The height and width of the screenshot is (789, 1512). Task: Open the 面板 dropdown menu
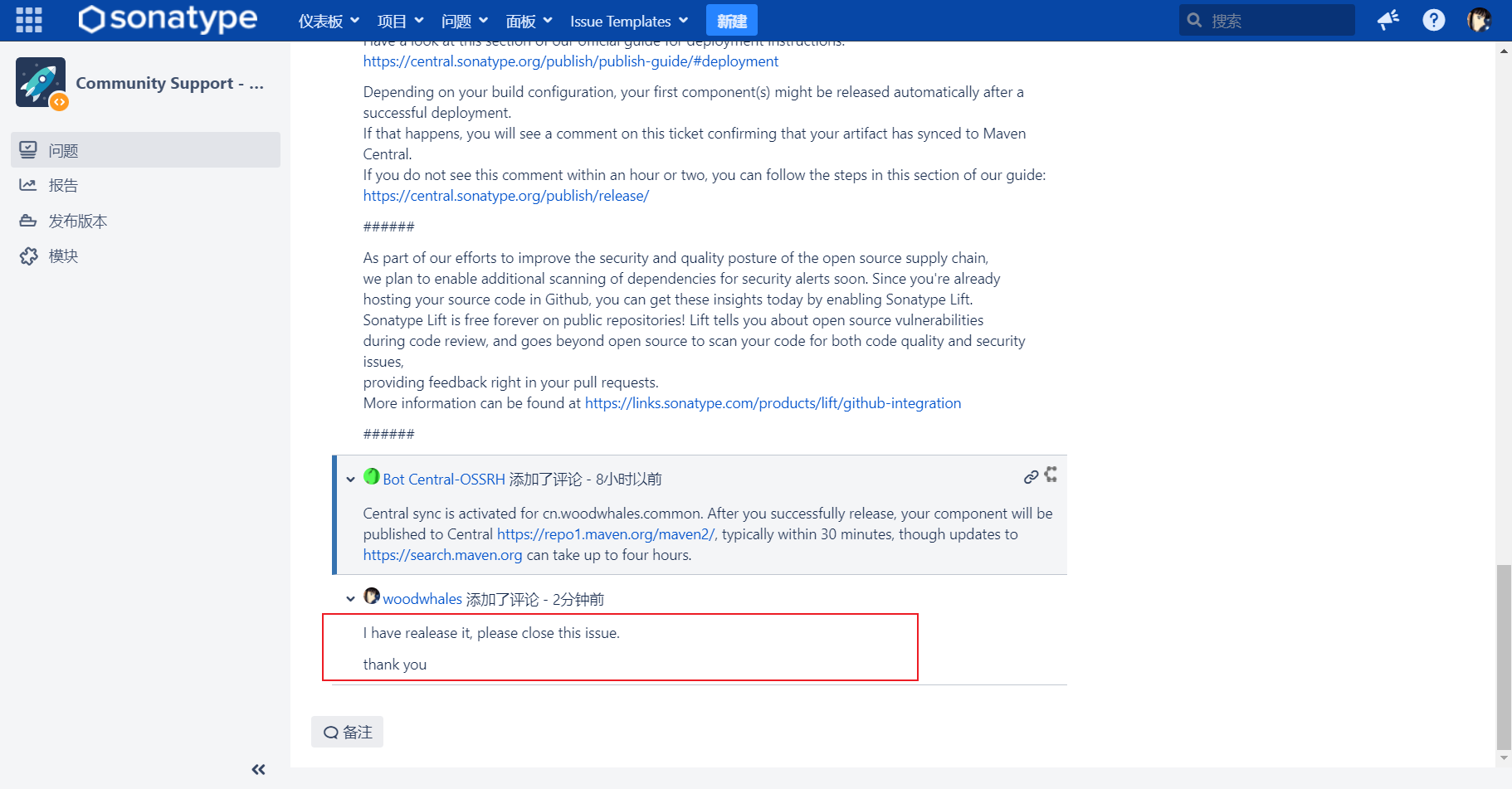click(x=529, y=21)
